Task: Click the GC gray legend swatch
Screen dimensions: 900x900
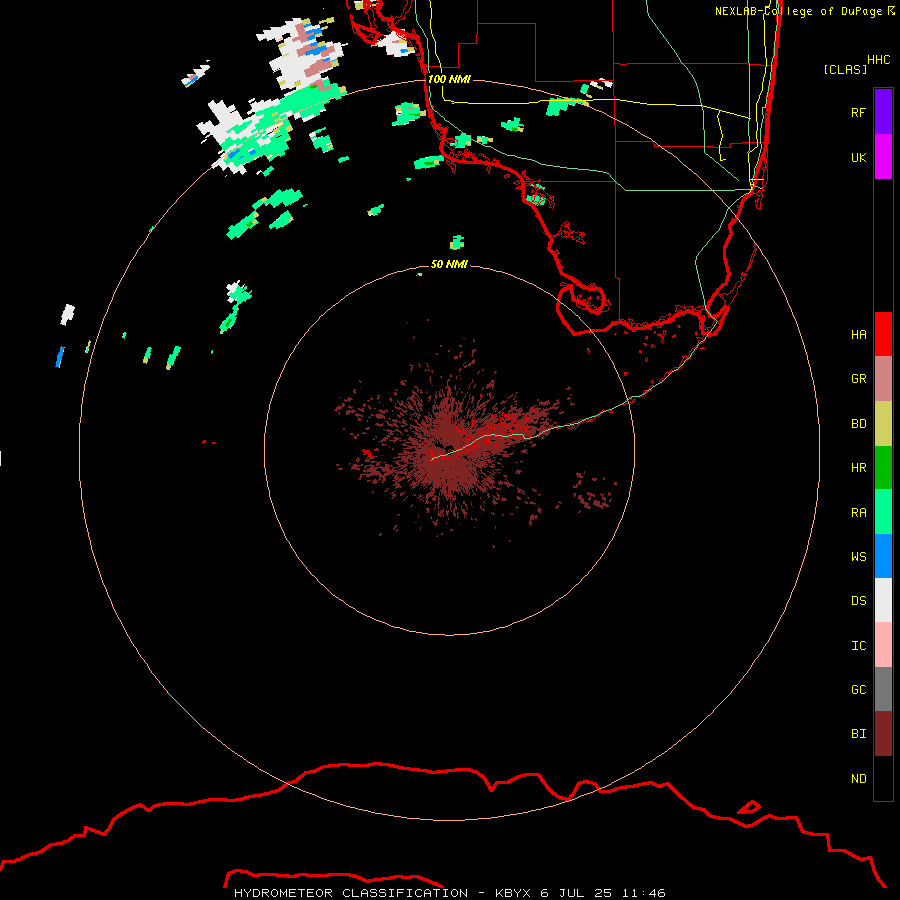Action: 883,689
